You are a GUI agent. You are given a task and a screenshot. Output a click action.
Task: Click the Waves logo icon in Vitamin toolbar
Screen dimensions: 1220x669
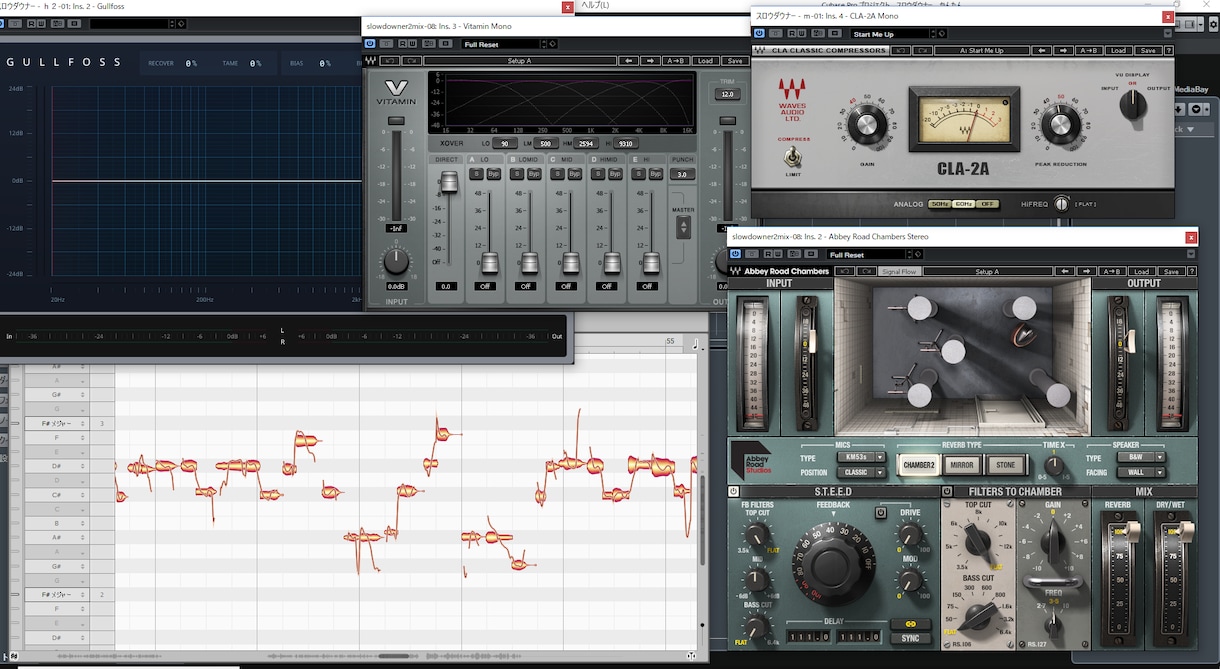pos(371,61)
